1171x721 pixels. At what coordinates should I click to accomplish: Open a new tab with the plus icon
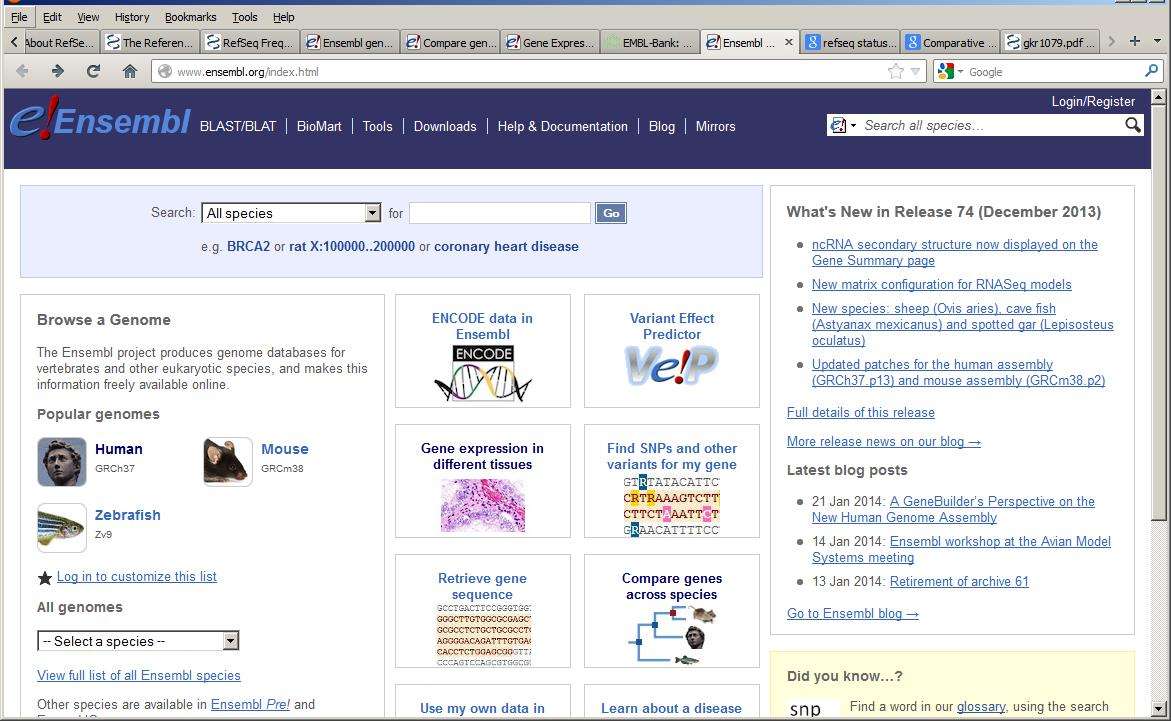coord(1134,41)
